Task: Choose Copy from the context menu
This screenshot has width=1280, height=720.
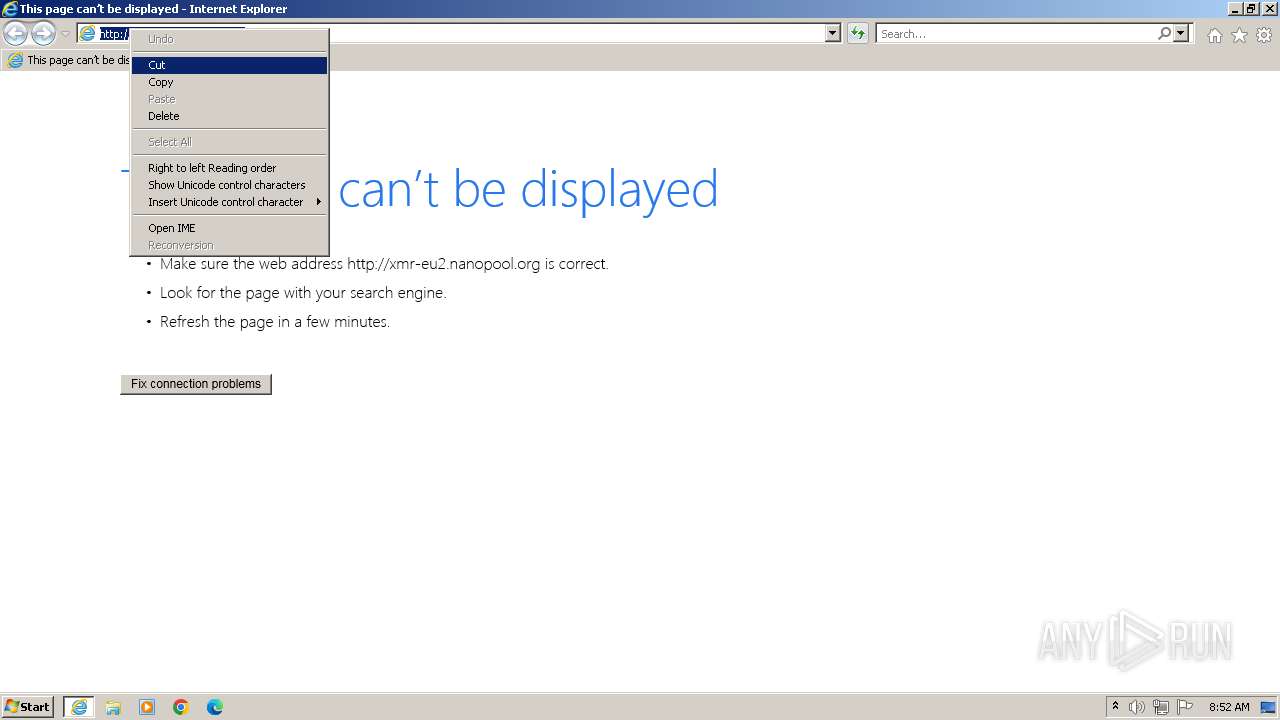Action: (x=229, y=82)
